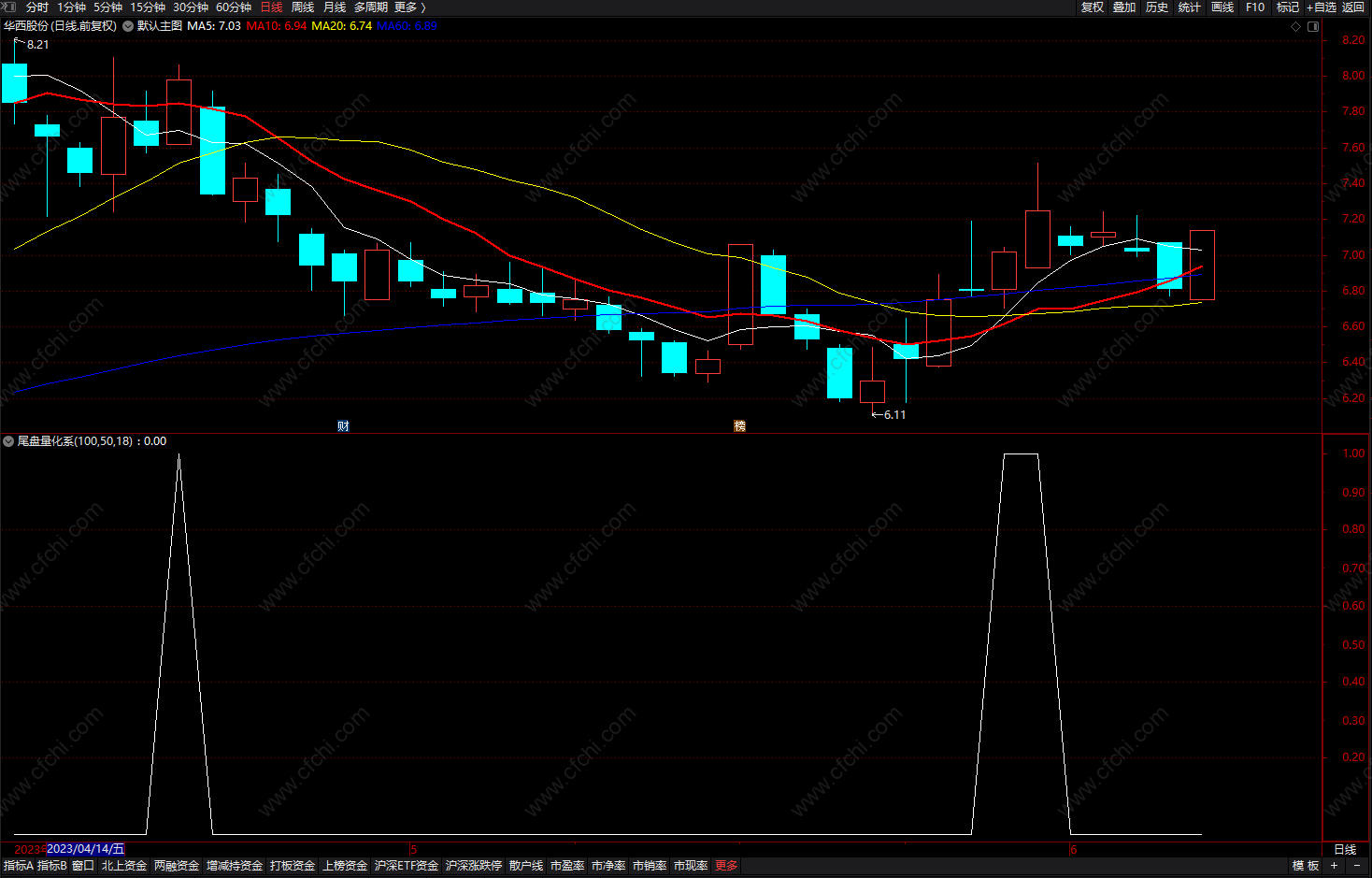
Task: Open the 多周期 multi-period view
Action: [x=371, y=7]
